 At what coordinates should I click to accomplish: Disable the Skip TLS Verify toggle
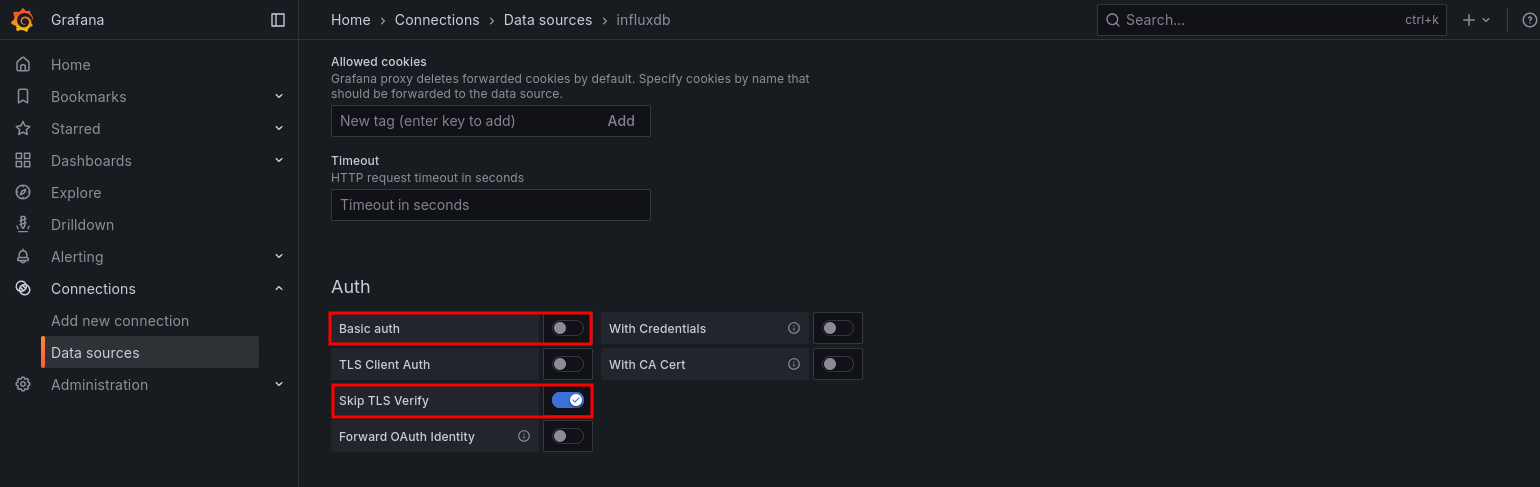pos(567,400)
